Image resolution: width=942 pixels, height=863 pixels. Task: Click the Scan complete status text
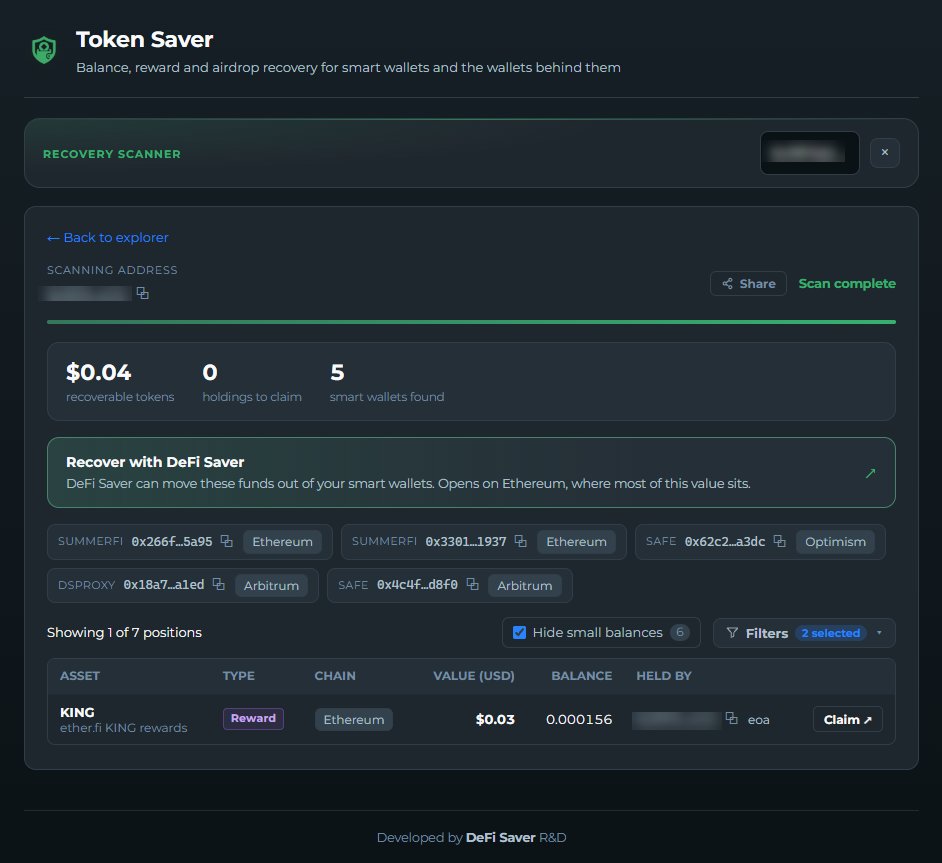pyautogui.click(x=846, y=283)
